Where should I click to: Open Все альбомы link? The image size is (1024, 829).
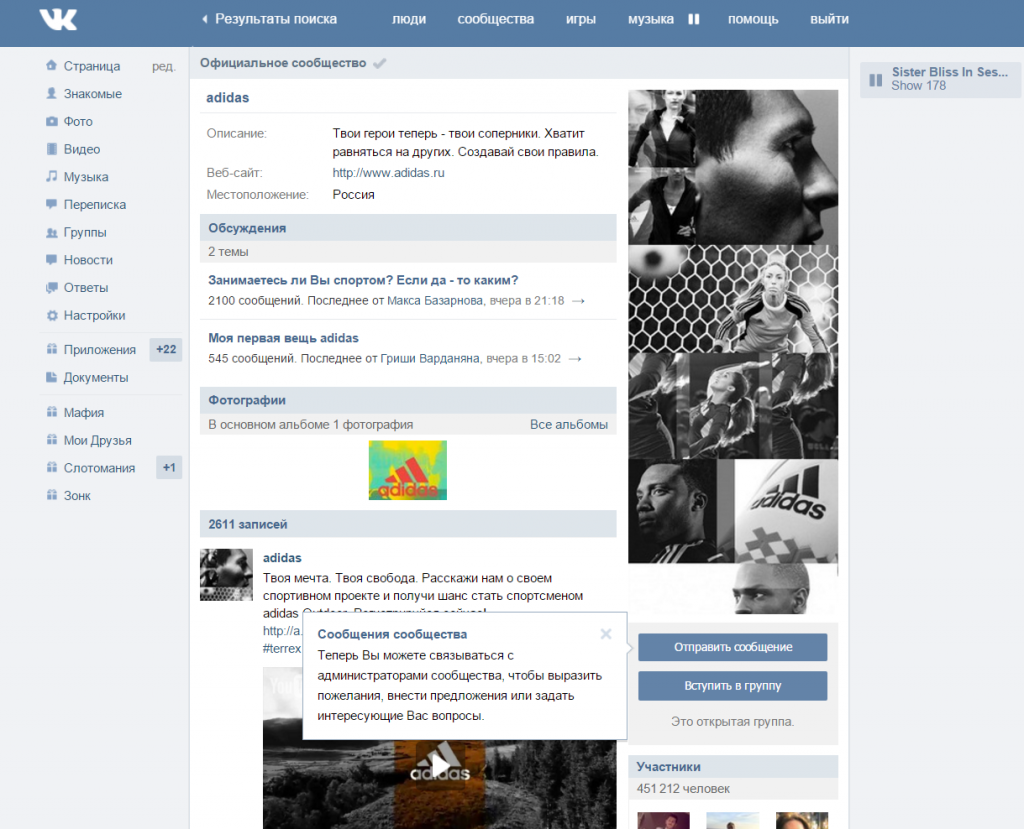[x=568, y=425]
